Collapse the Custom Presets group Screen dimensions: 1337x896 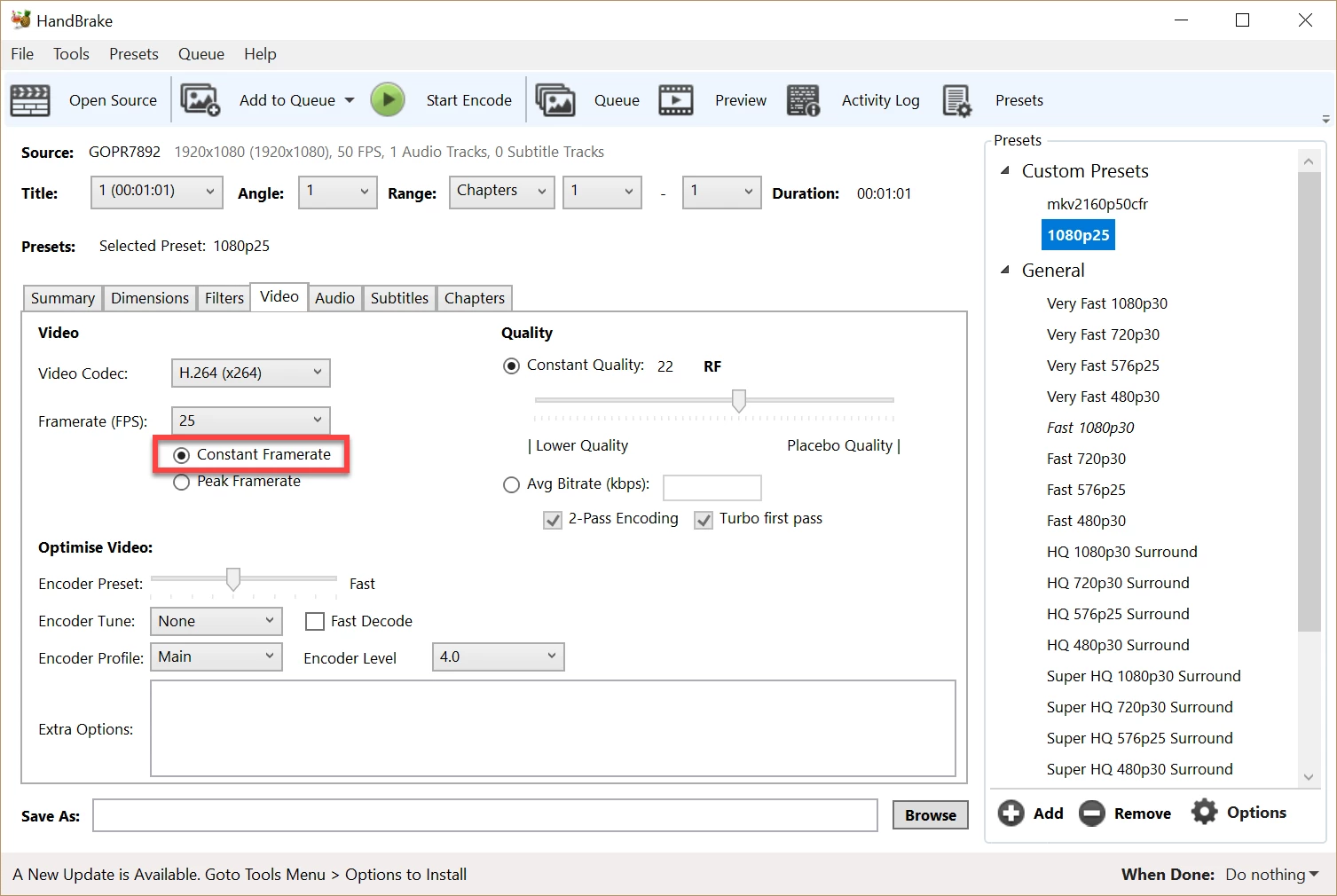[x=1005, y=170]
